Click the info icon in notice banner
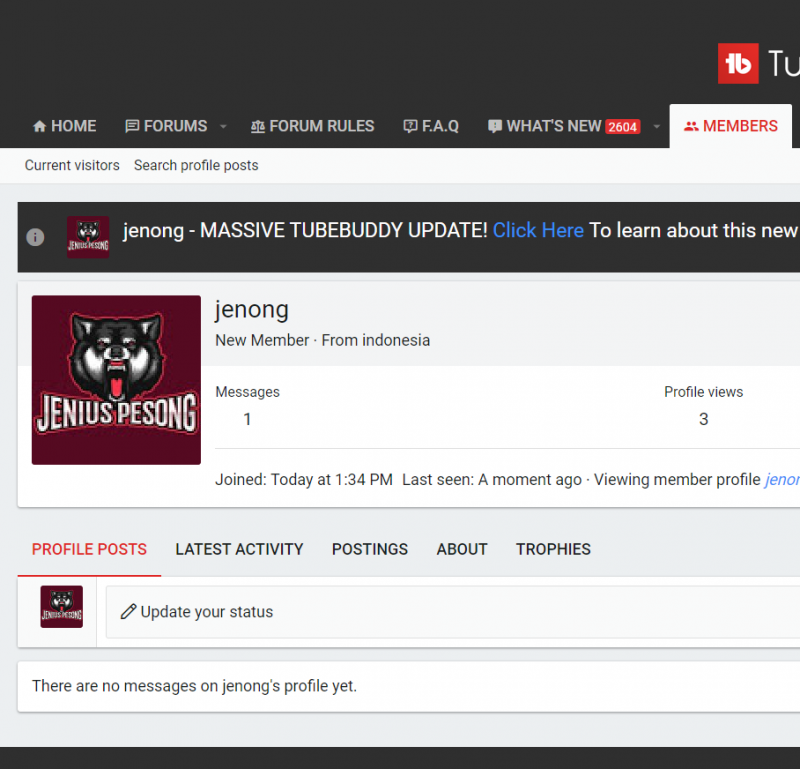 (x=35, y=237)
